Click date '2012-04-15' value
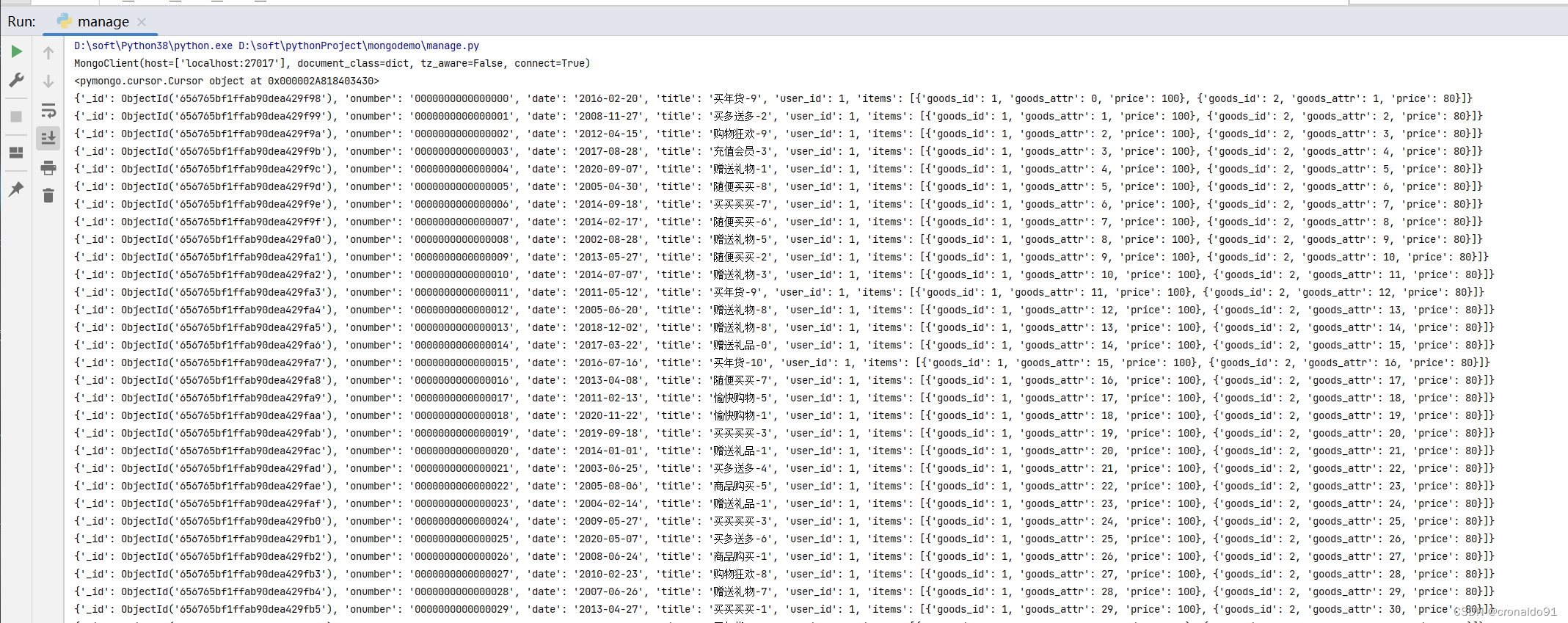The height and width of the screenshot is (623, 1568). [x=608, y=134]
